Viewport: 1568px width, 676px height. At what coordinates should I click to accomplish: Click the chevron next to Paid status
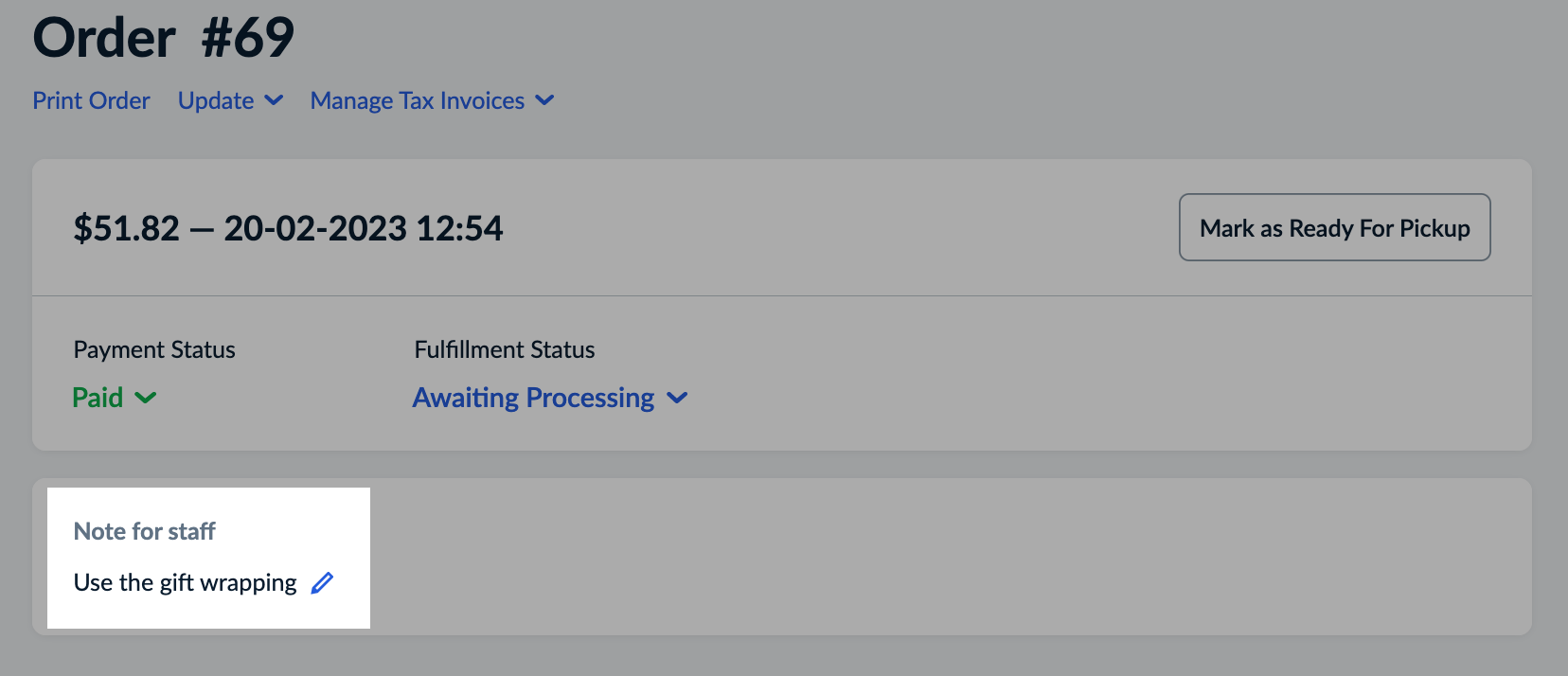(147, 398)
